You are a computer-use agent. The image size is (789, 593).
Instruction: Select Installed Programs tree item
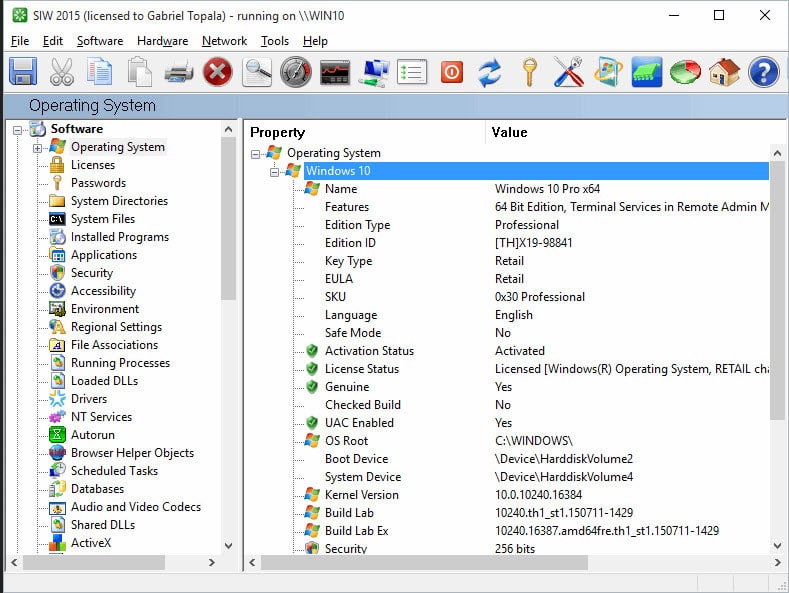point(120,237)
